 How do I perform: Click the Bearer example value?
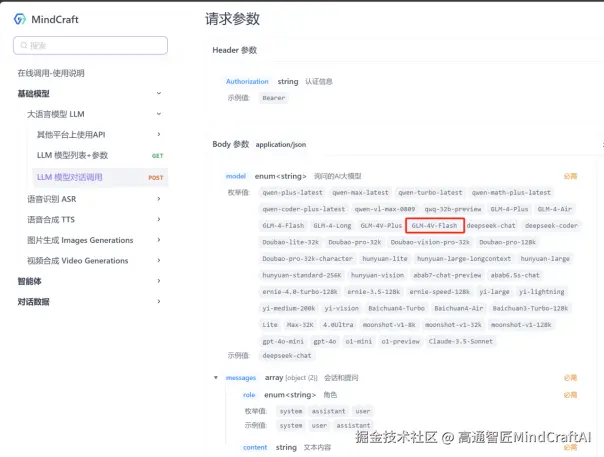[274, 98]
